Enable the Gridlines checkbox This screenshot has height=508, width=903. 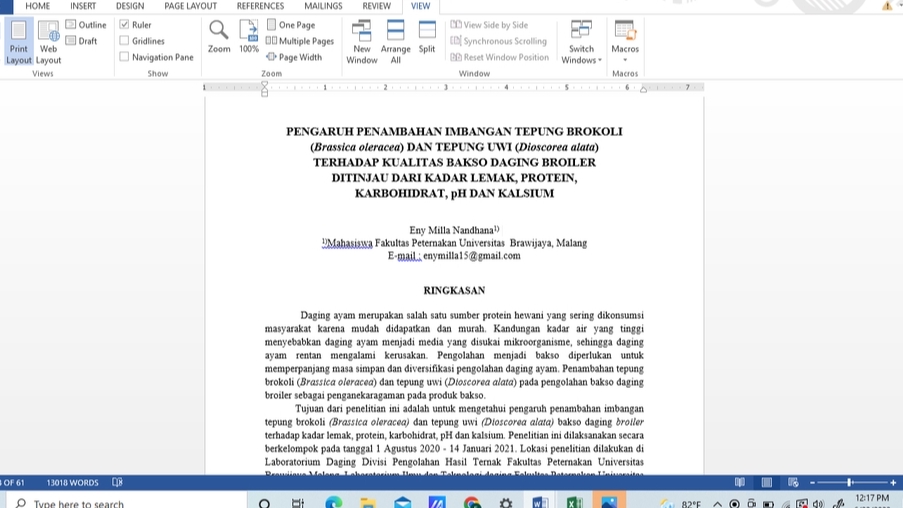124,41
